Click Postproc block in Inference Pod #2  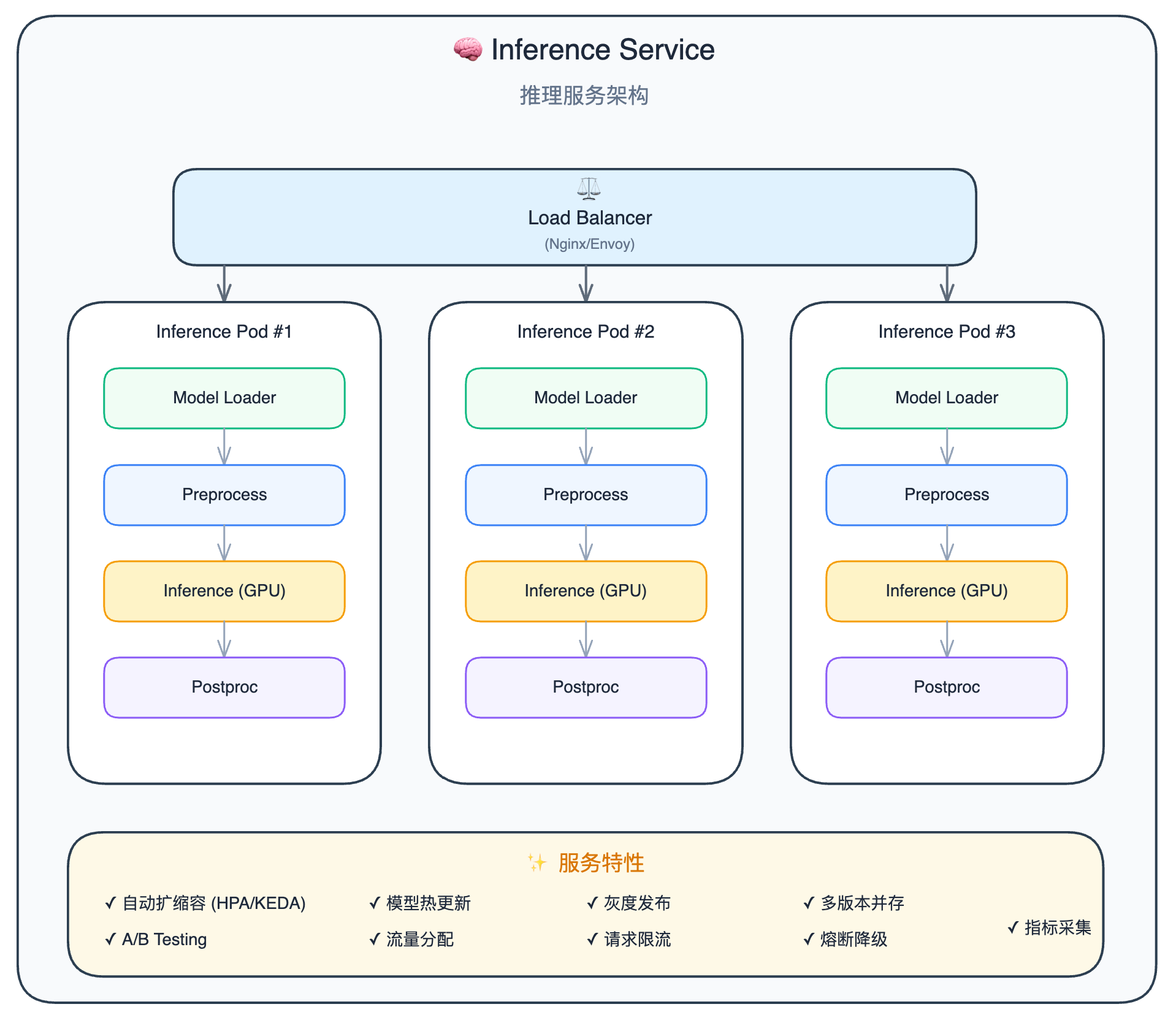tap(586, 687)
